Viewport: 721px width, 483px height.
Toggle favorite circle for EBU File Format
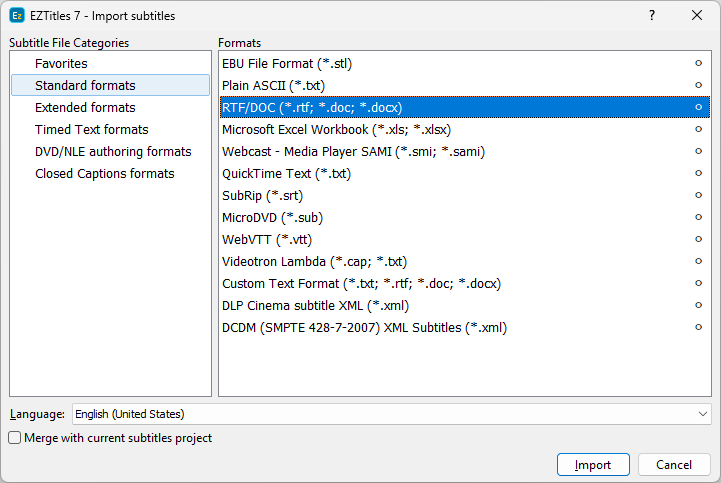pos(698,63)
